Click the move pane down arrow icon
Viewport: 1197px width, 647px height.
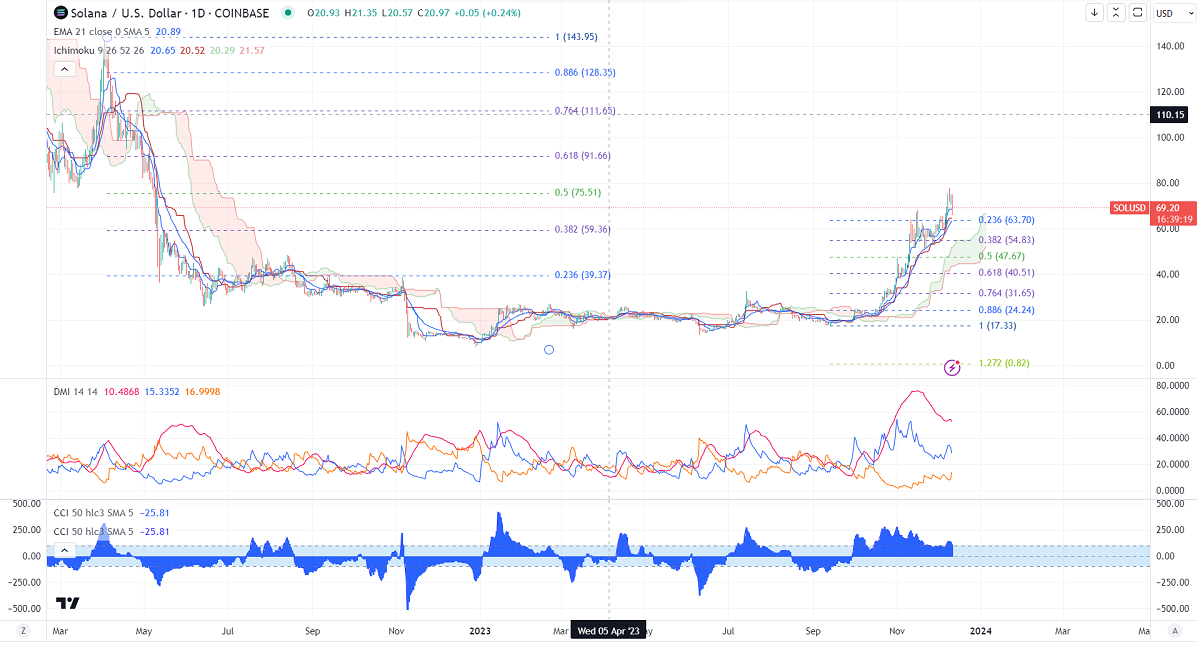click(x=1095, y=12)
